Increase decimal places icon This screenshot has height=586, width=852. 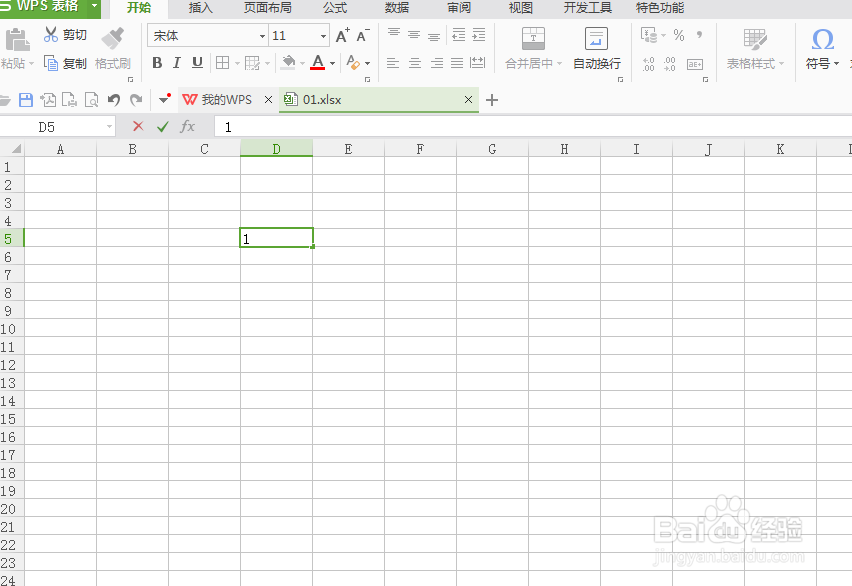[648, 64]
